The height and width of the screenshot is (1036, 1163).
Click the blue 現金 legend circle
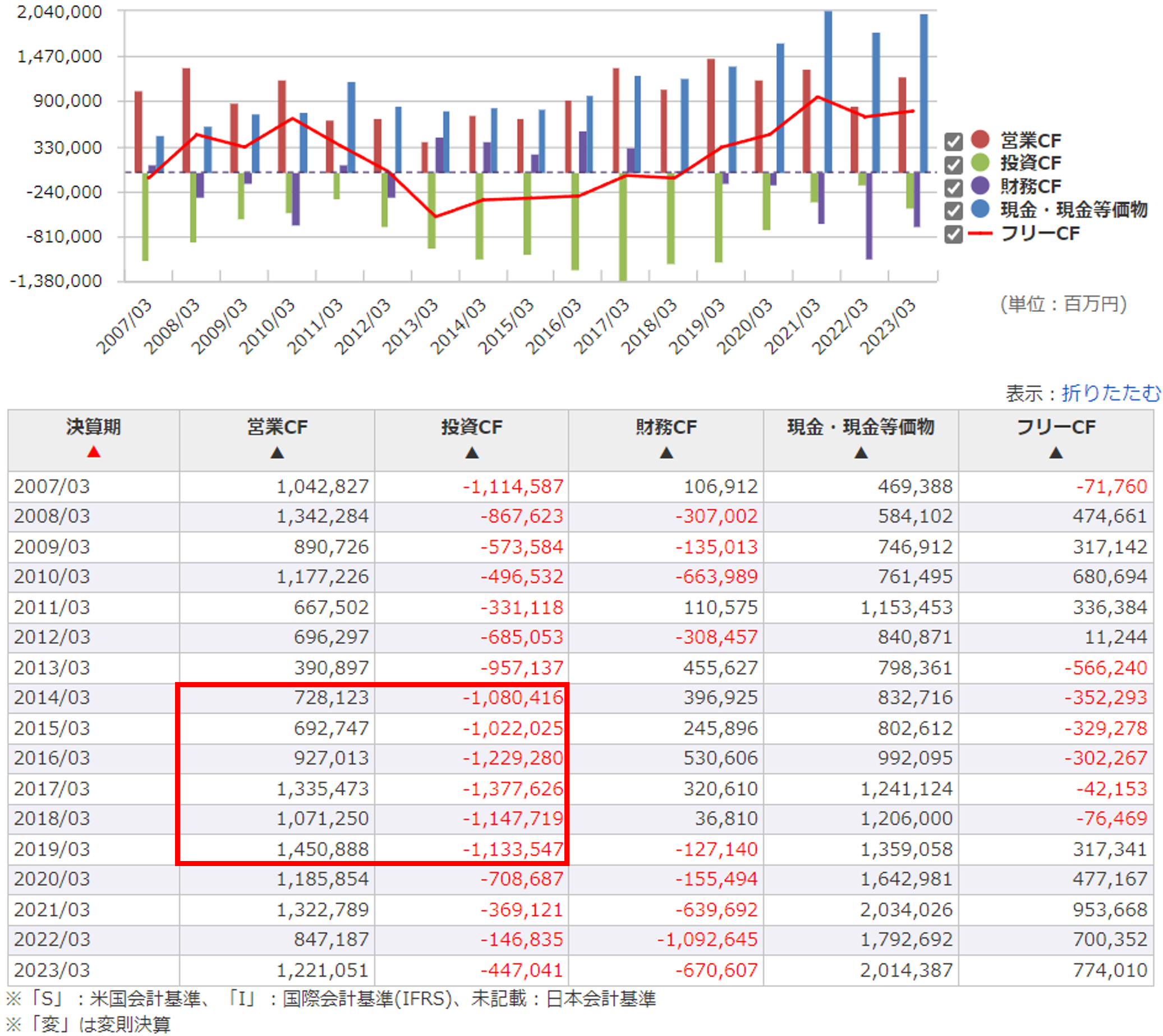(980, 209)
